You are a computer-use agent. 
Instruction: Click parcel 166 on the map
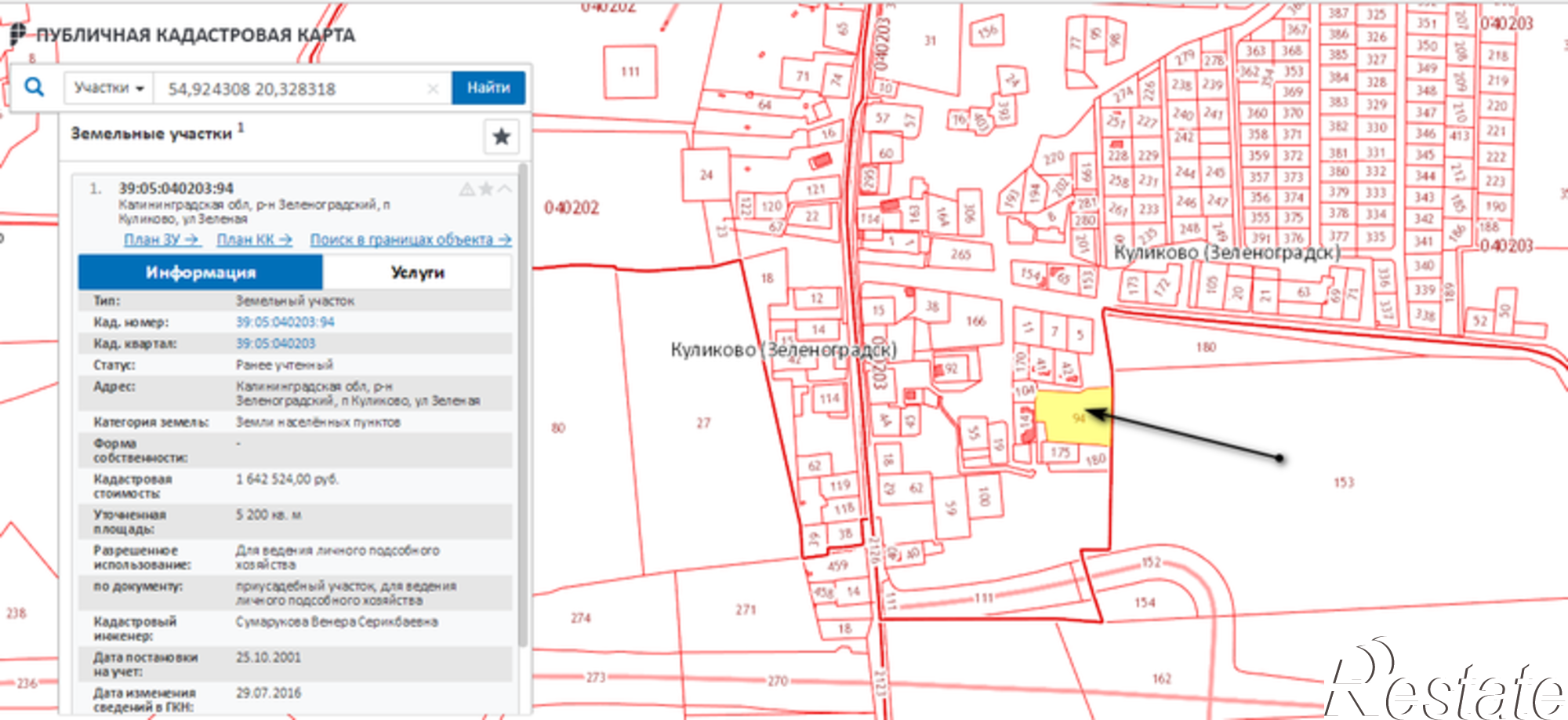click(x=975, y=321)
